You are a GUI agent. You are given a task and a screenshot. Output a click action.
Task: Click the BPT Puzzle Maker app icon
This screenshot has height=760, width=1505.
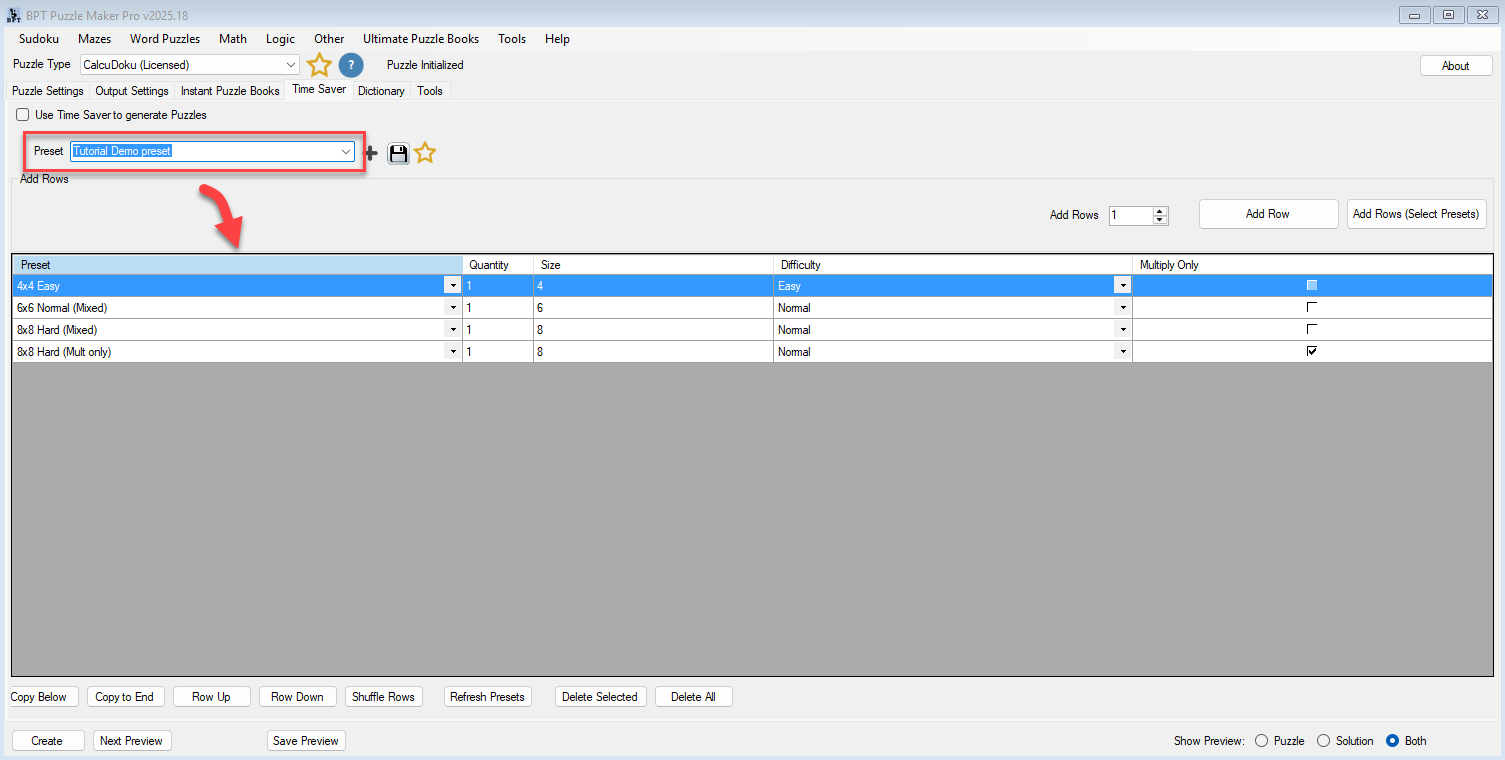point(13,15)
